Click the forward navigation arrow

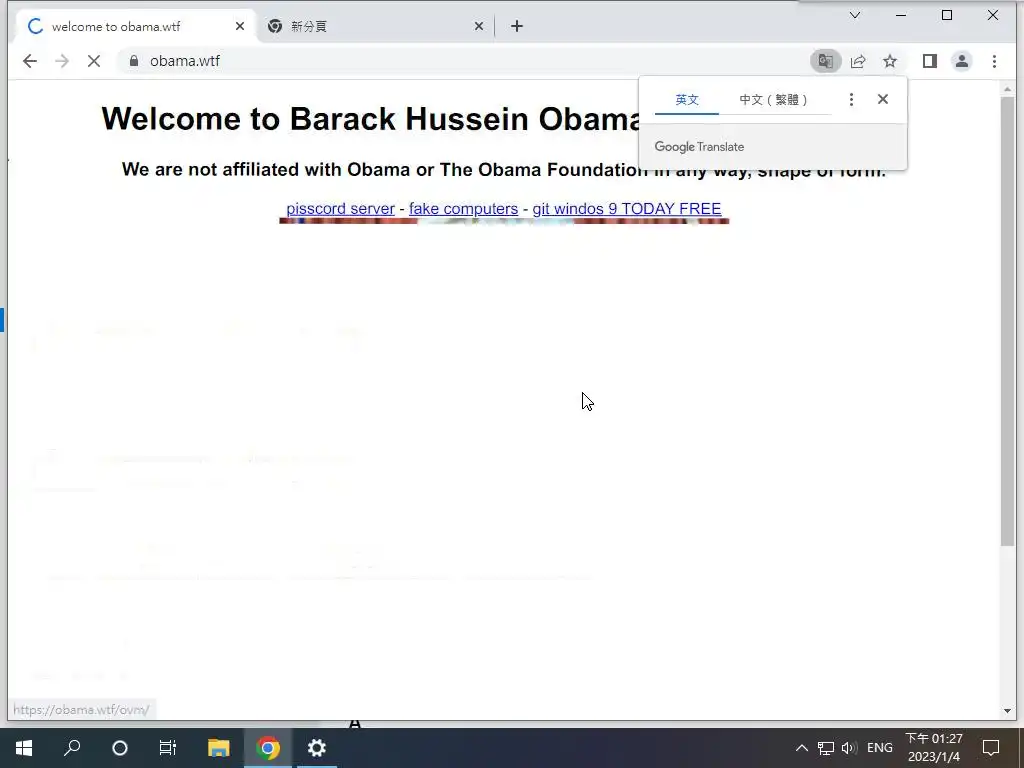point(62,61)
